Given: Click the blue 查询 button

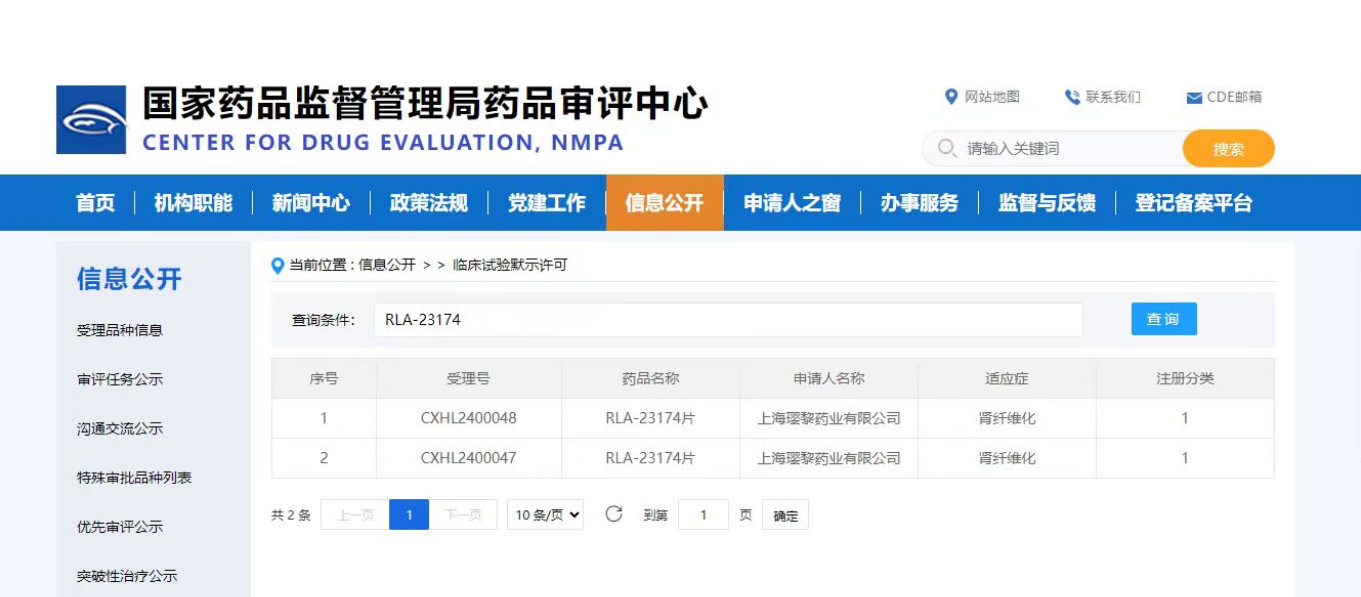Looking at the screenshot, I should pos(1164,319).
